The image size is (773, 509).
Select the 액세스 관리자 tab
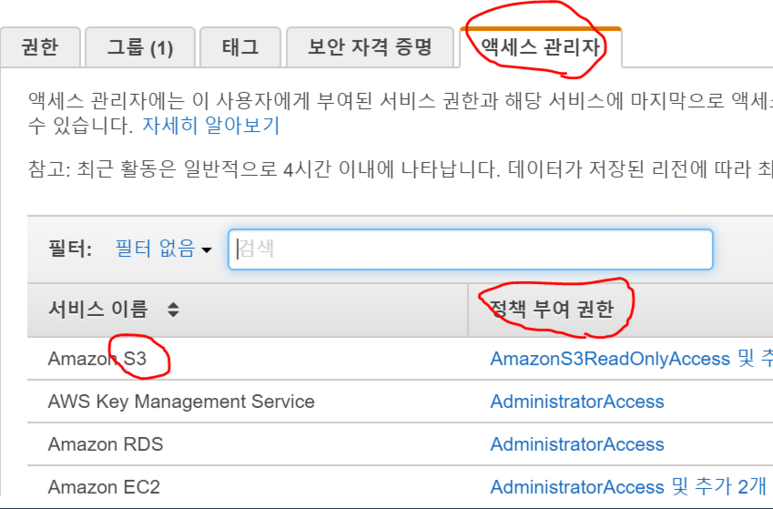[540, 47]
